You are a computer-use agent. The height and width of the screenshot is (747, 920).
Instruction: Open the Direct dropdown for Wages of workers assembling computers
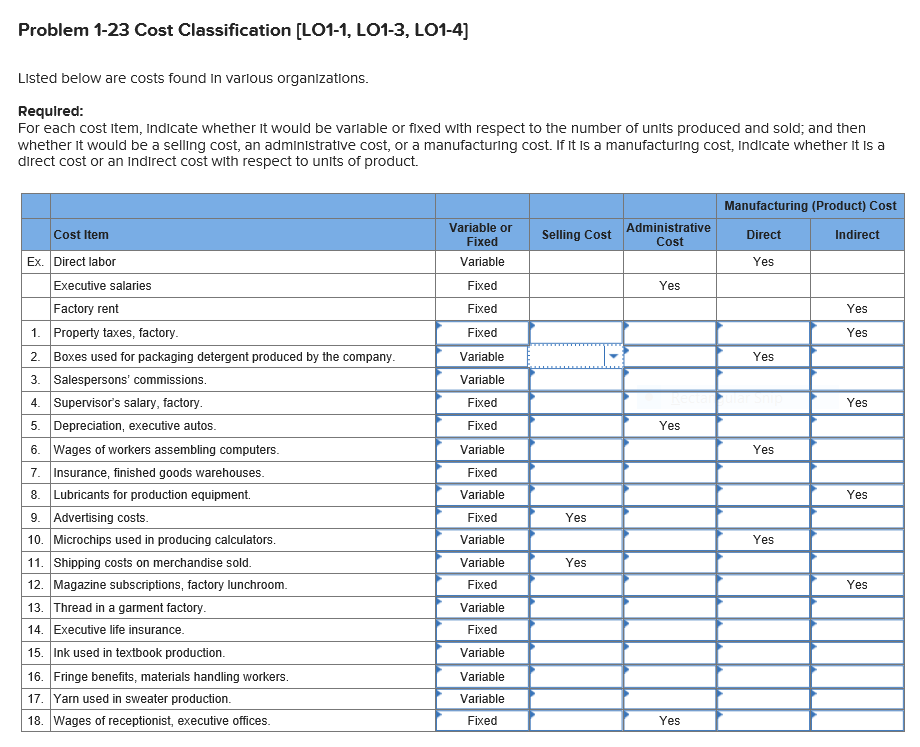[763, 448]
